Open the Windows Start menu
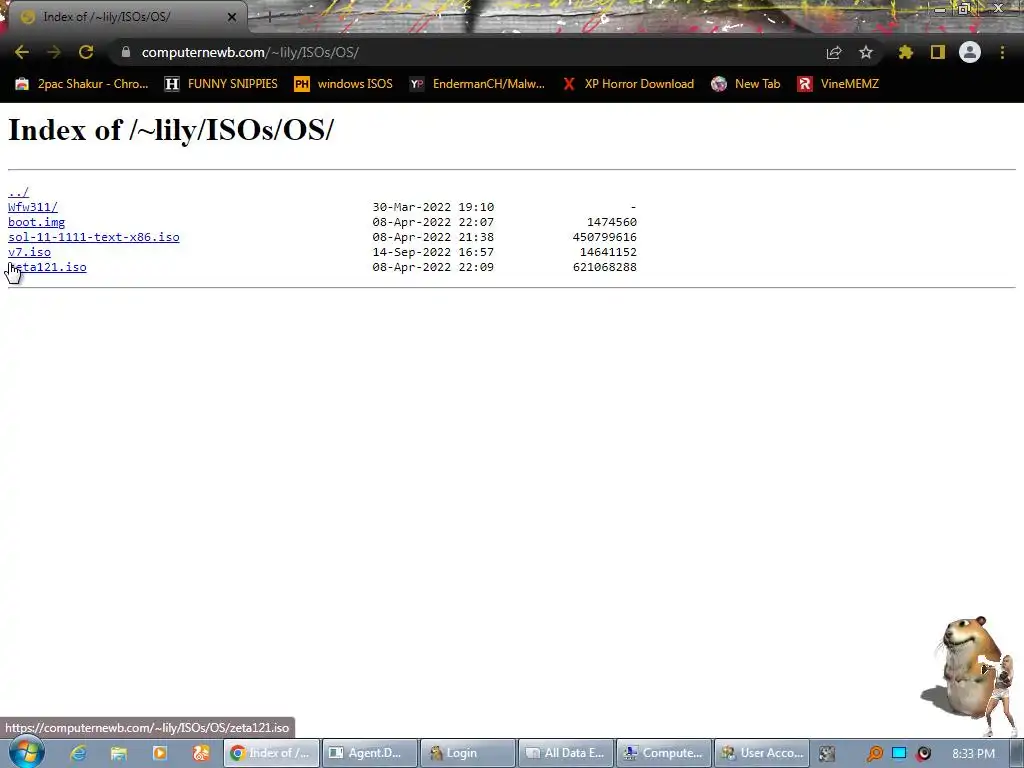 coord(26,752)
